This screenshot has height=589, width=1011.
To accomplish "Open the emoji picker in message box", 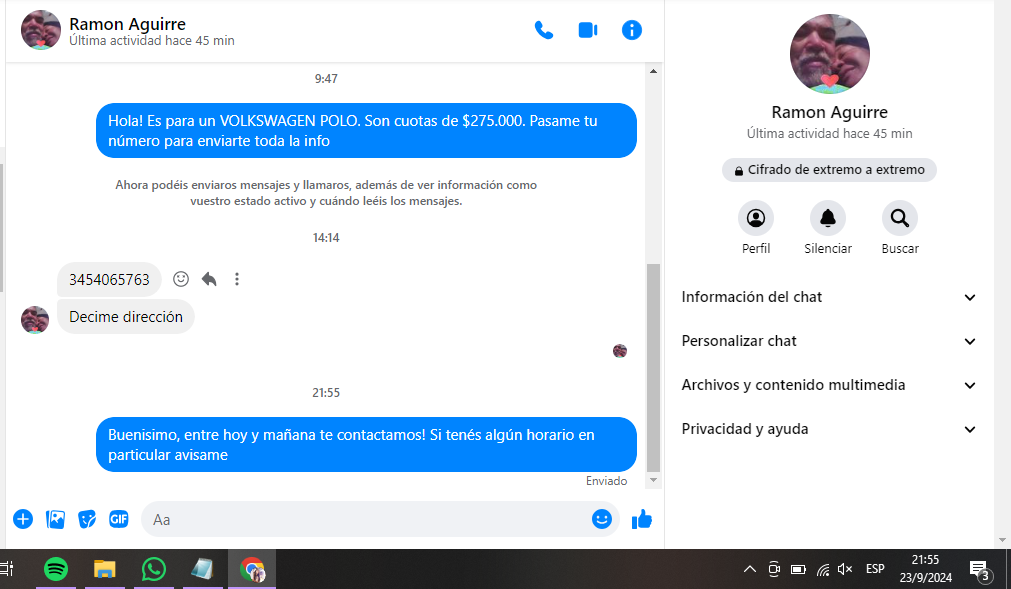I will click(x=601, y=519).
